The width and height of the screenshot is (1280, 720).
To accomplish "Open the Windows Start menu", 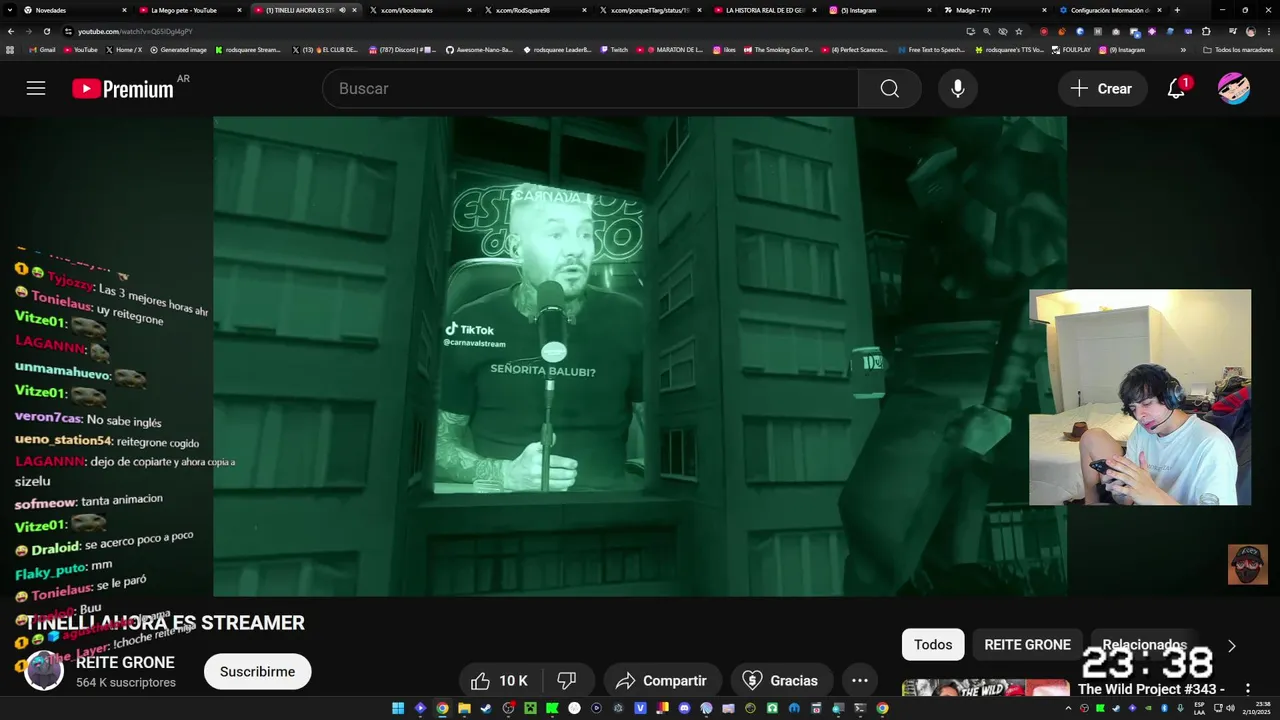I will click(x=398, y=708).
